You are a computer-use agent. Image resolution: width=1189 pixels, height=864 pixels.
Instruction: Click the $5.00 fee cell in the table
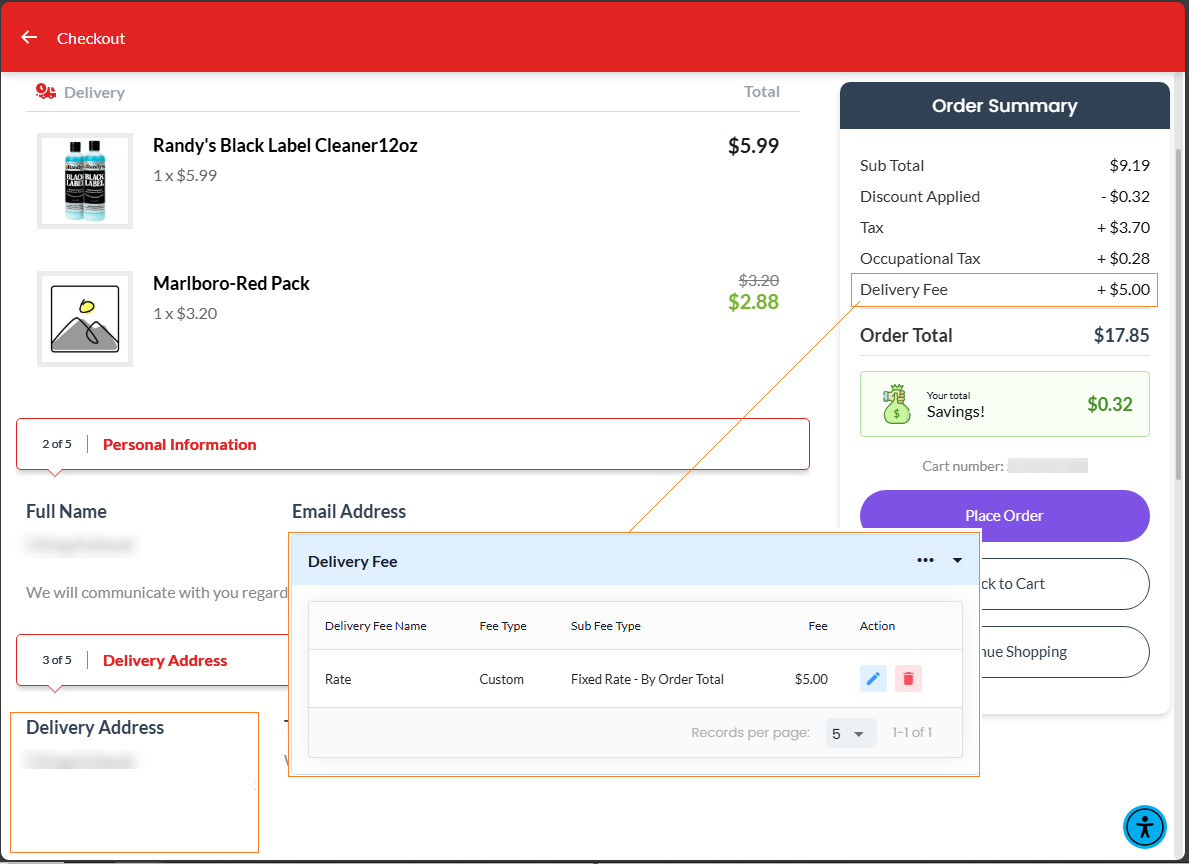[x=811, y=679]
